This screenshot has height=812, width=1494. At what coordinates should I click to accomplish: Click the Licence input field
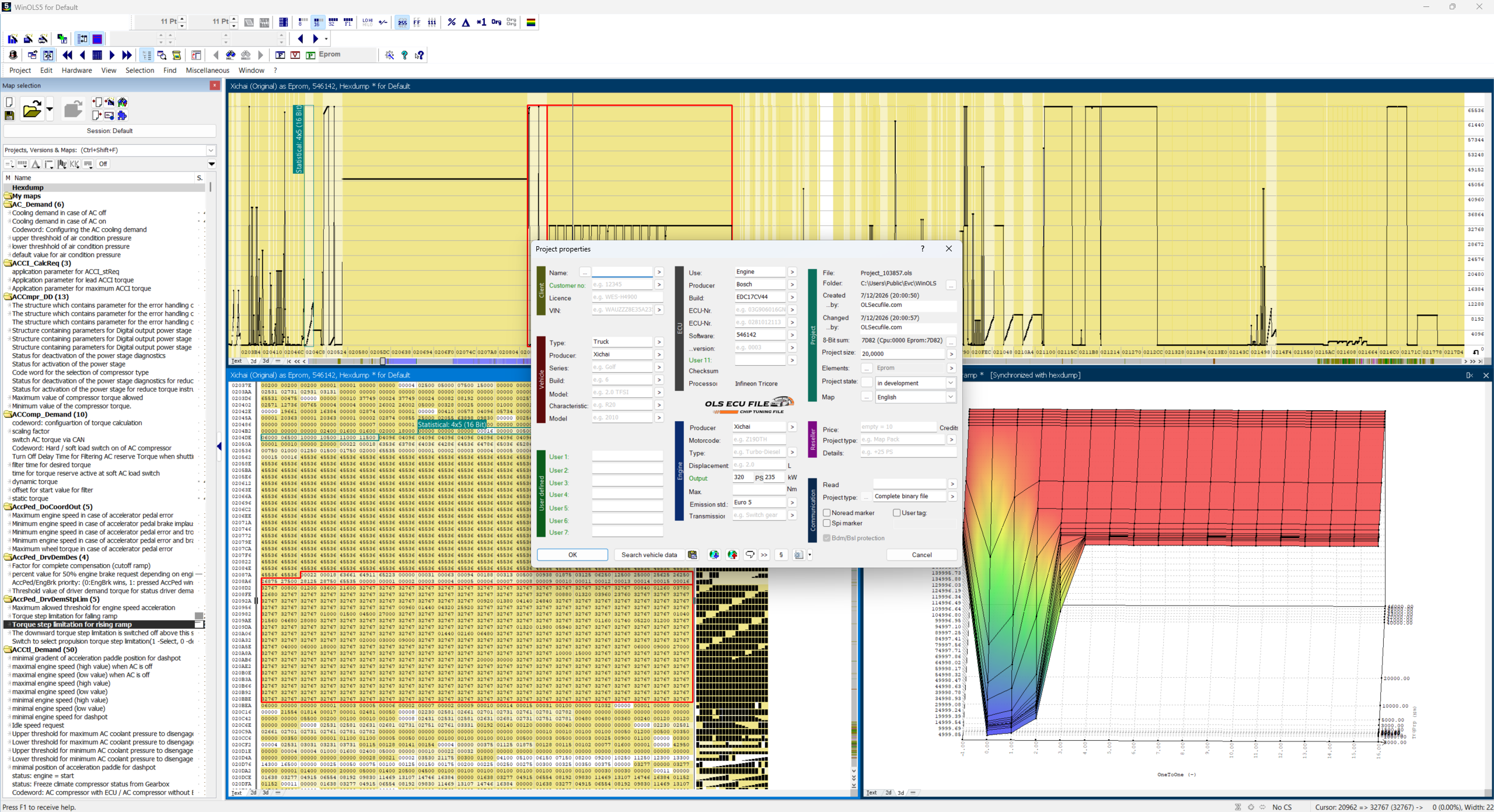(x=627, y=297)
